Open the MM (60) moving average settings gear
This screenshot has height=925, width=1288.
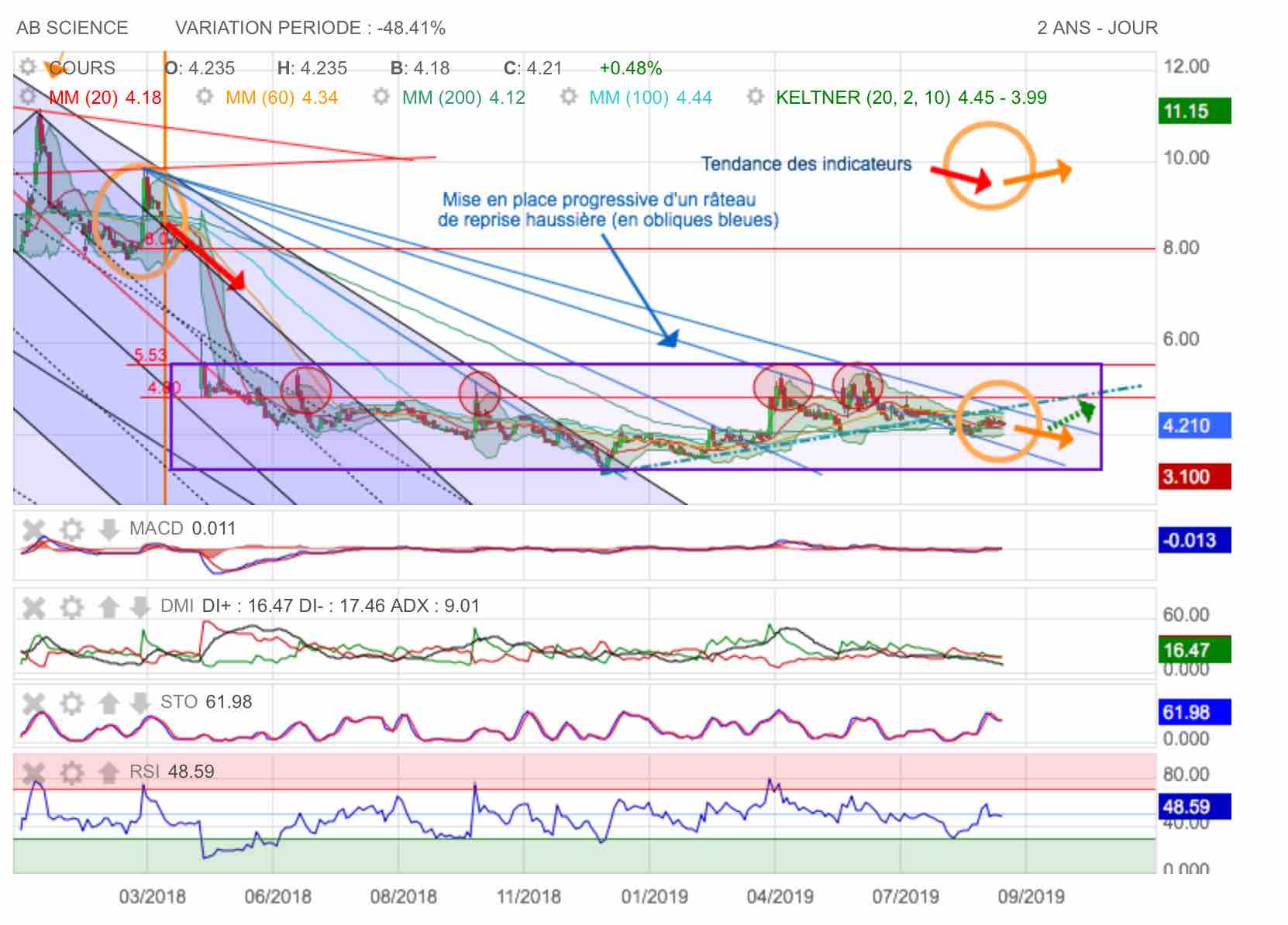click(x=205, y=97)
